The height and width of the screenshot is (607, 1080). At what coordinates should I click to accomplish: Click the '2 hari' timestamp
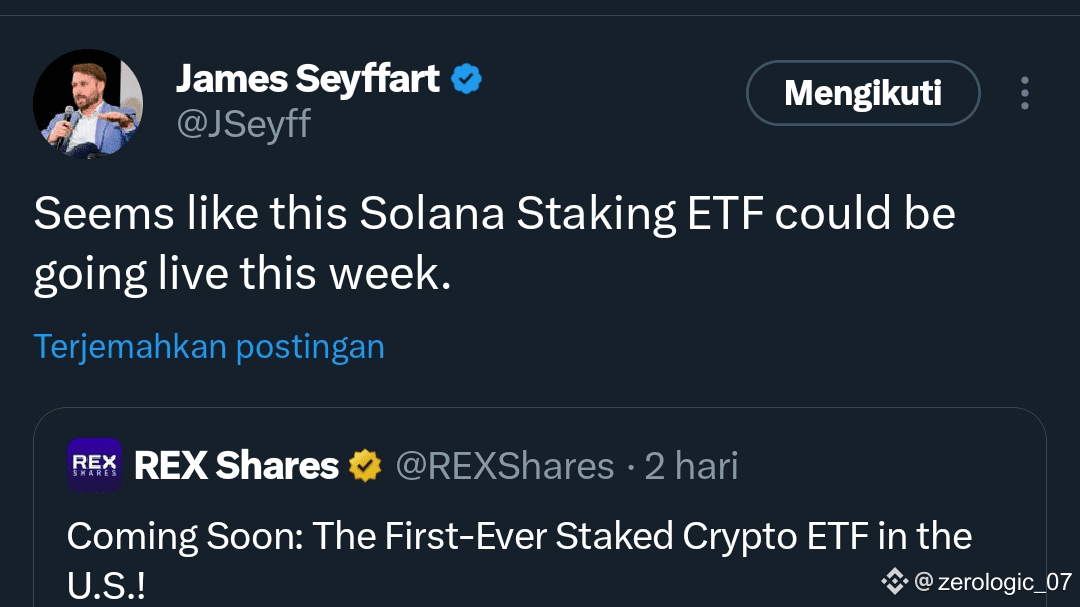coord(691,466)
